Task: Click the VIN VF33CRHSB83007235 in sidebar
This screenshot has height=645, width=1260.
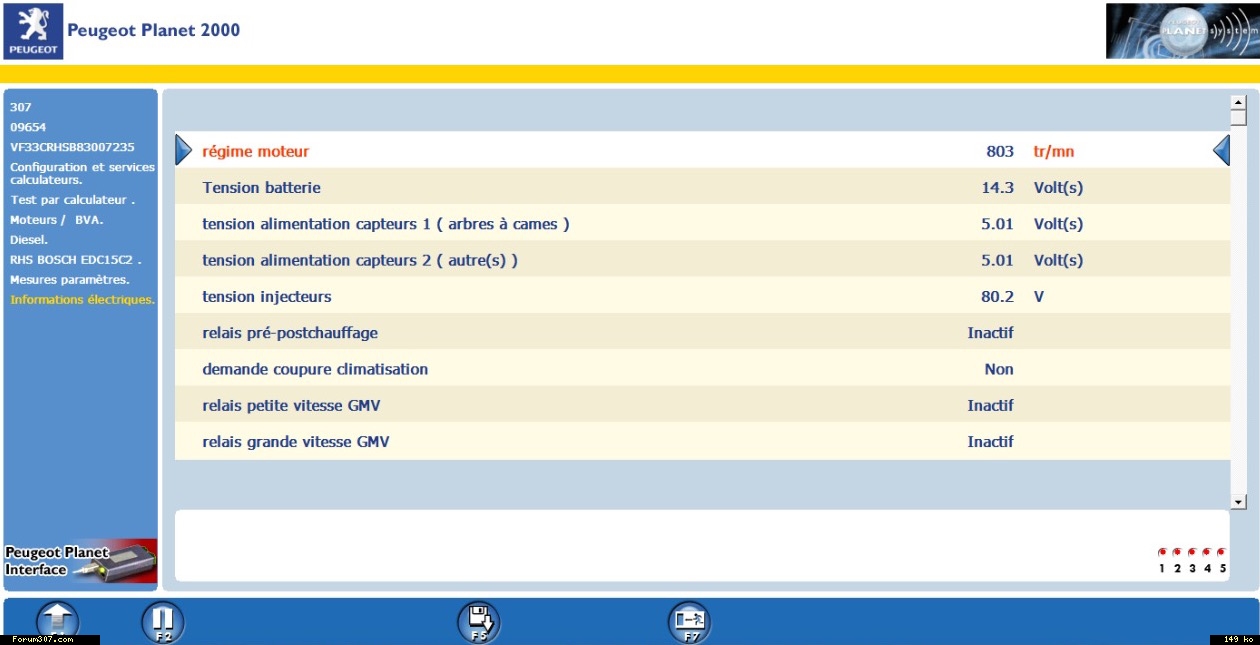Action: 72,147
